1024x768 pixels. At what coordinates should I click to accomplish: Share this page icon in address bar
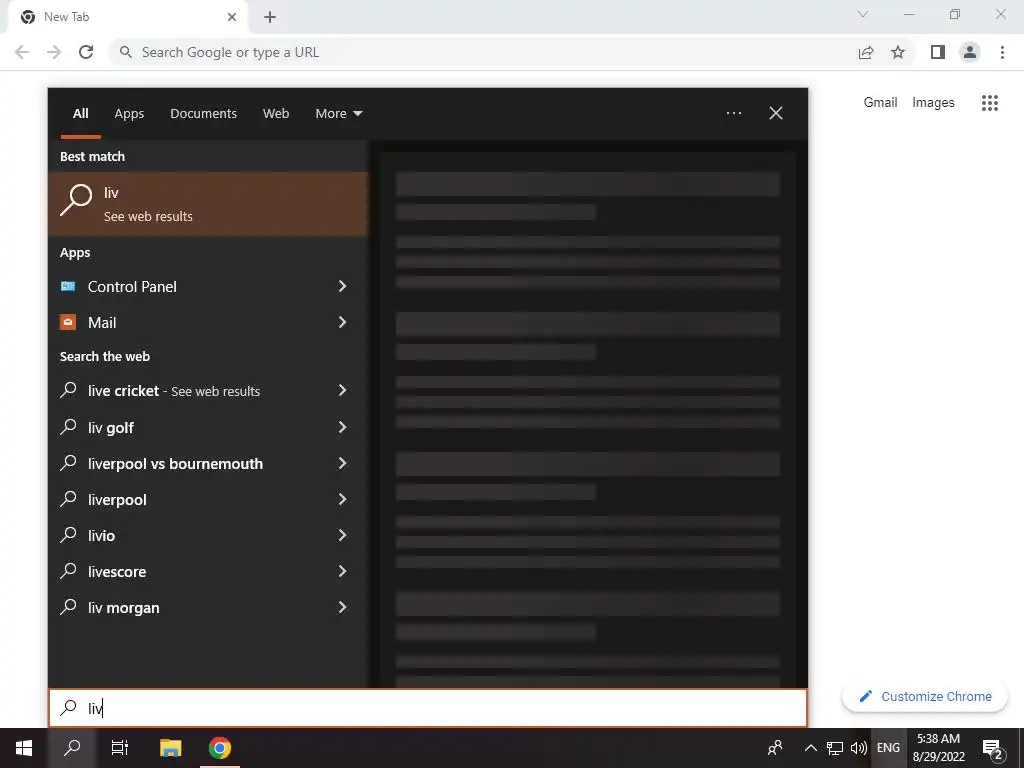coord(866,52)
